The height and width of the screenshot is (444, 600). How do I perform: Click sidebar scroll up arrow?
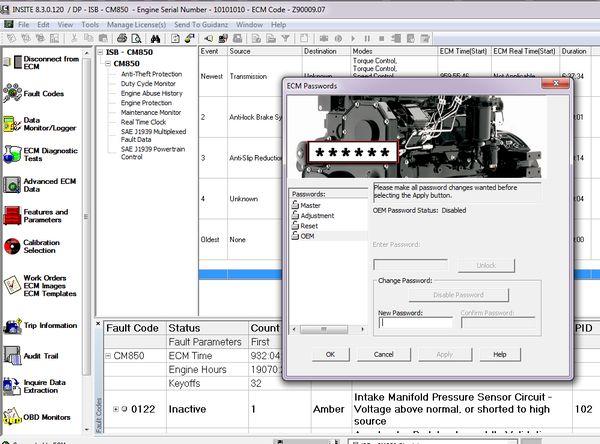coord(87,53)
